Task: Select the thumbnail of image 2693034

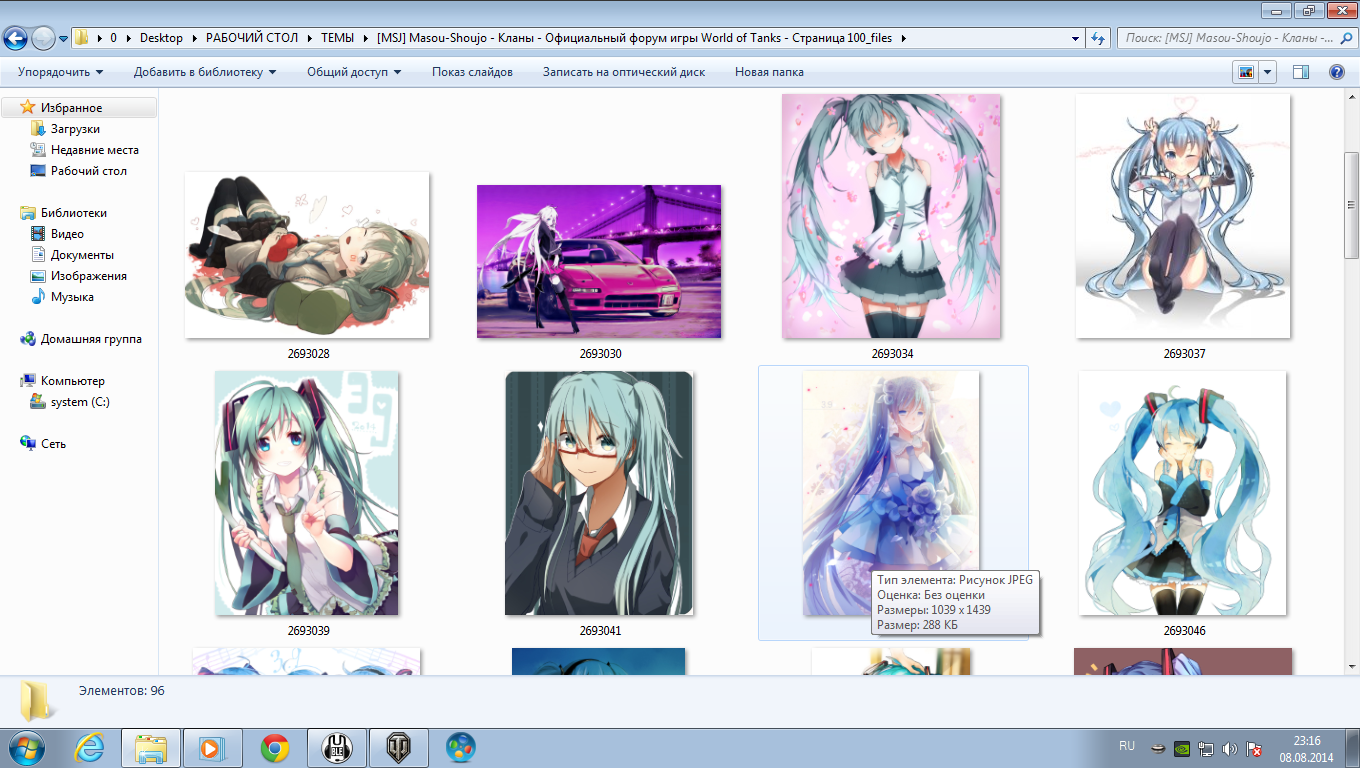Action: tap(892, 216)
